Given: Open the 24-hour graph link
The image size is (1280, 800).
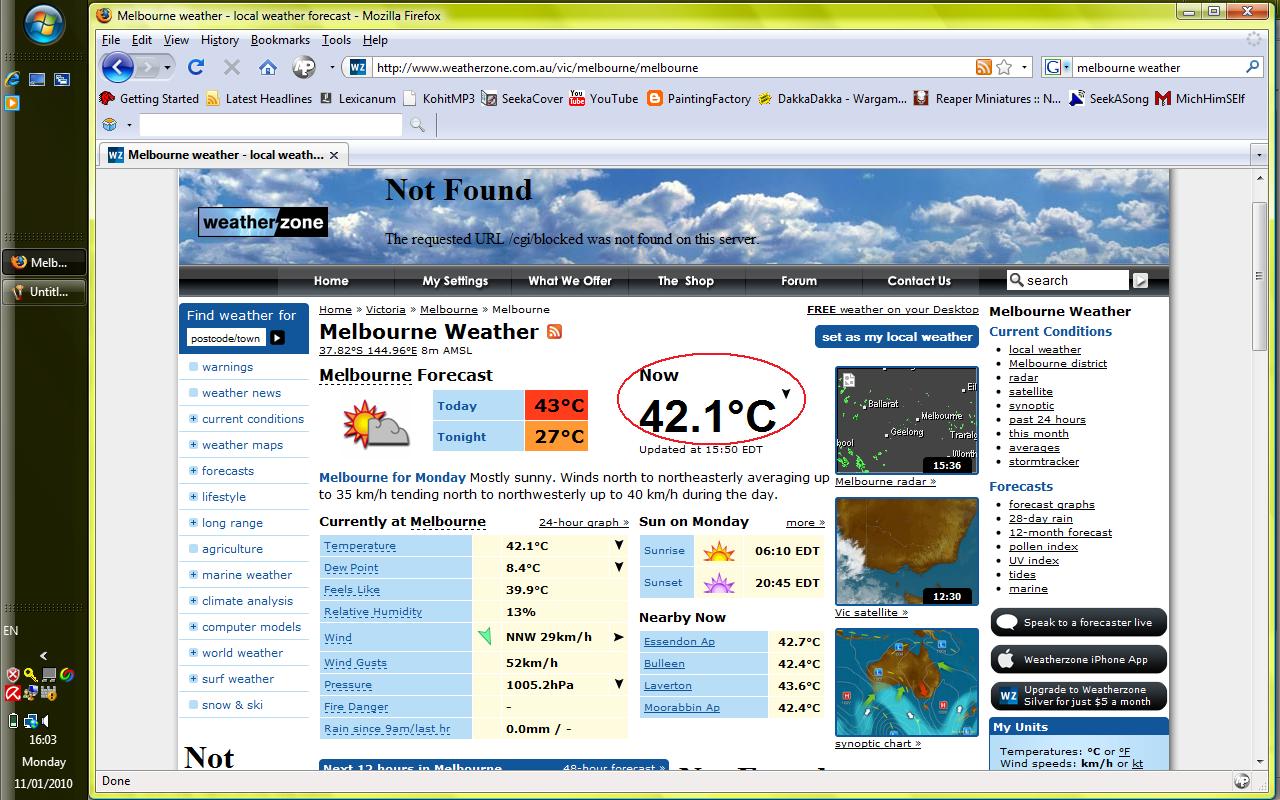Looking at the screenshot, I should (583, 522).
